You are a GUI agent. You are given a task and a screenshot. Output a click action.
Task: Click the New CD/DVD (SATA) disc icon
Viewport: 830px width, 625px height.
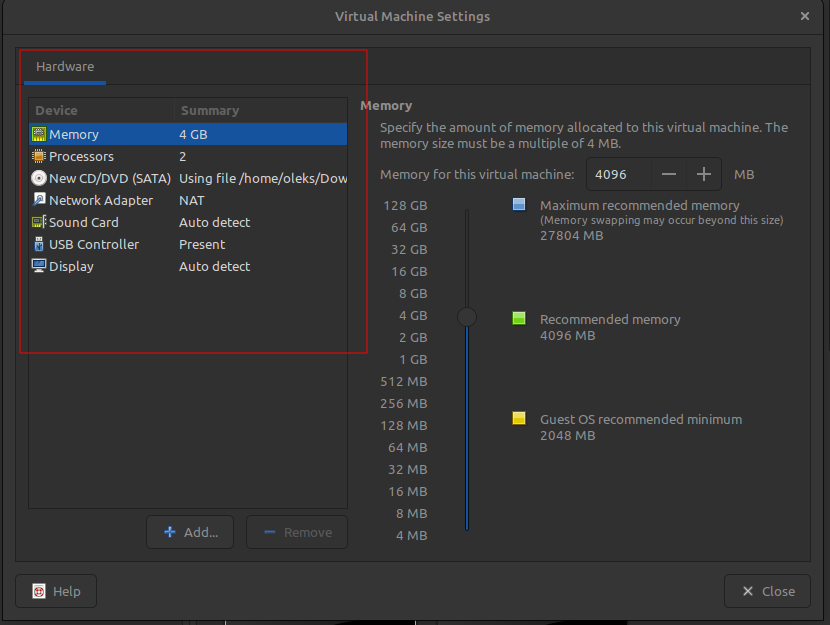tap(39, 178)
